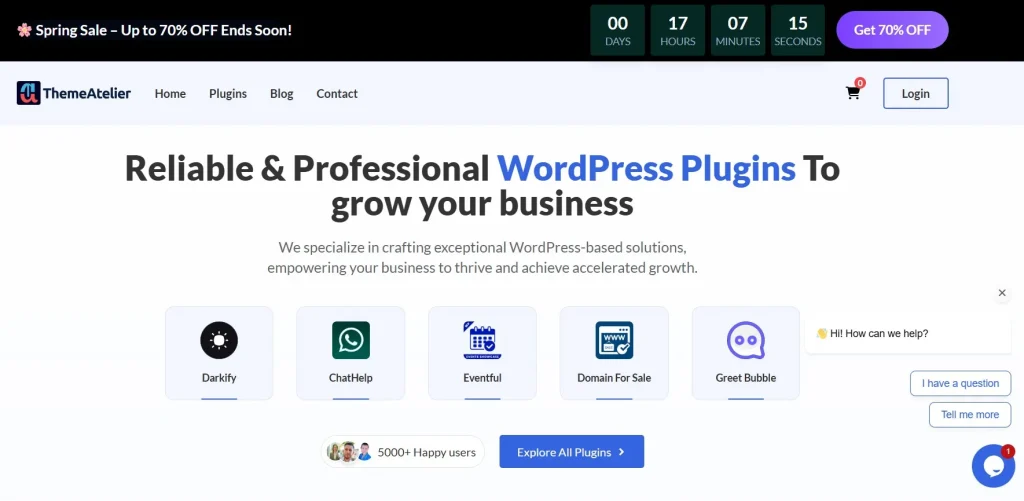Choose 'I have a question' chat option
The width and height of the screenshot is (1024, 501).
pyautogui.click(x=960, y=383)
